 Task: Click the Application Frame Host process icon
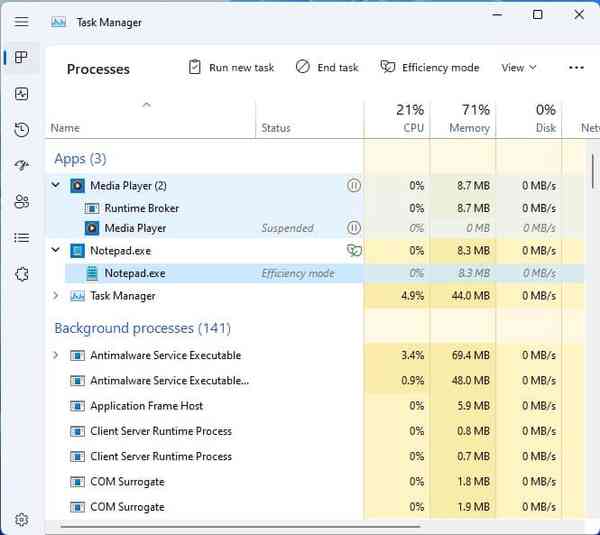coord(77,406)
